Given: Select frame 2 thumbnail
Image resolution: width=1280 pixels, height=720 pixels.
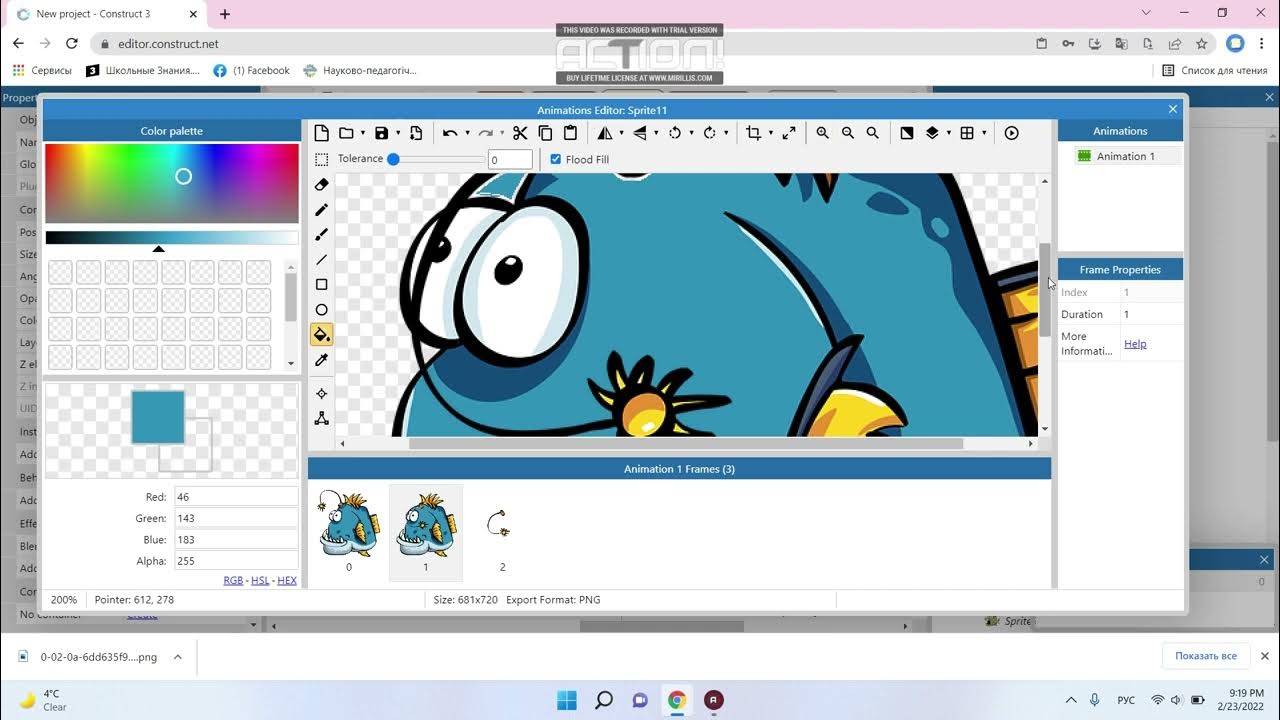Looking at the screenshot, I should (502, 532).
